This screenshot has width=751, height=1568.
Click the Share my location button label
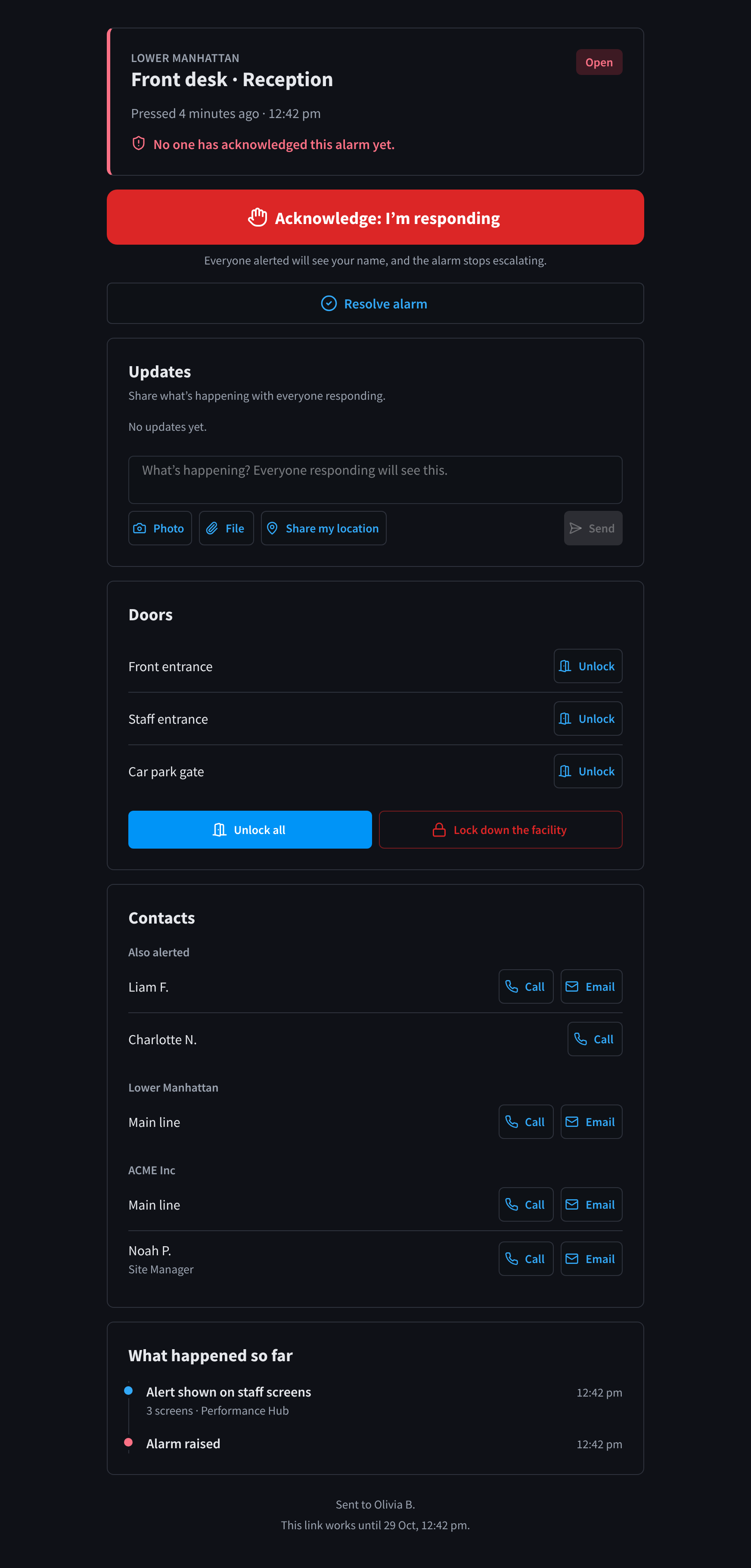(332, 529)
